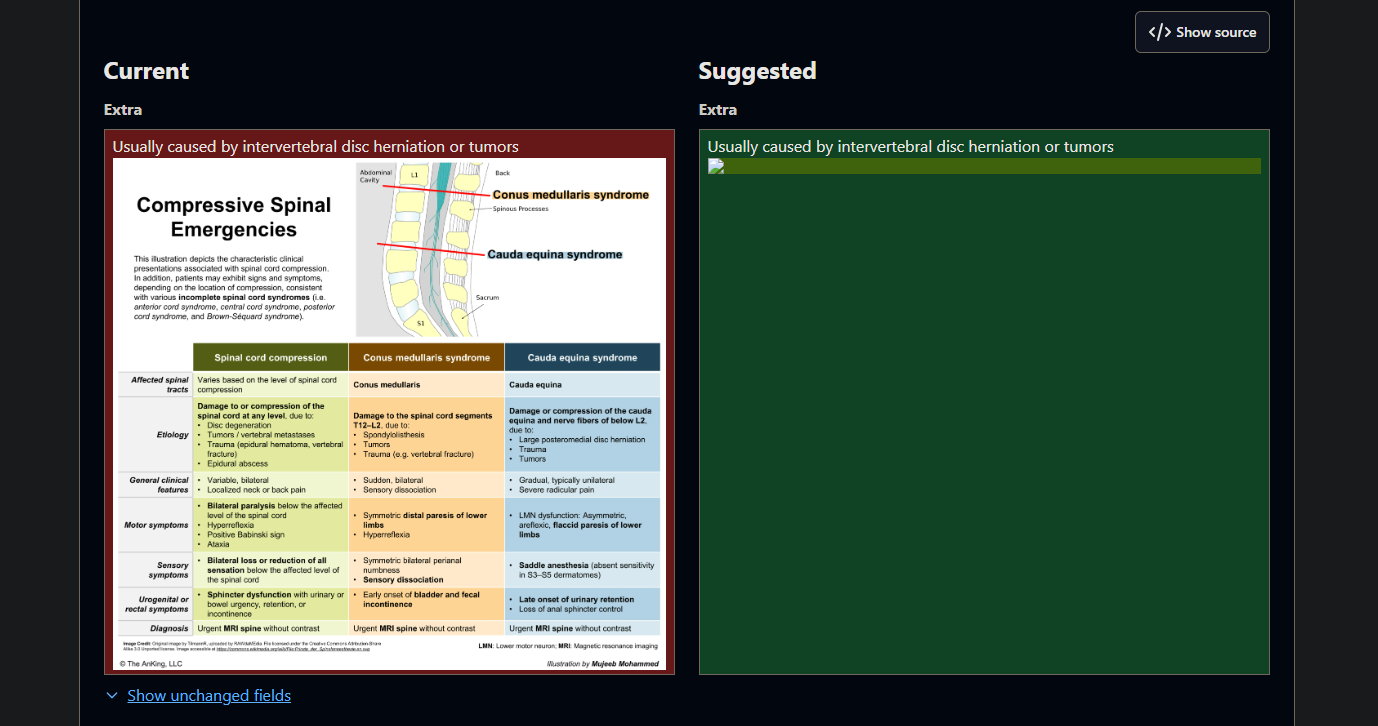Viewport: 1378px width, 726px height.
Task: Select the Extra label under Suggested
Action: pos(718,109)
